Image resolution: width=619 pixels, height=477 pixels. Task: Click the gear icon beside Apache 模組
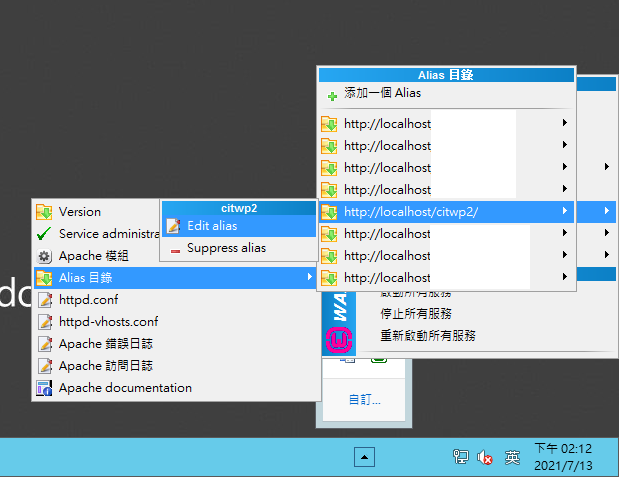point(44,256)
